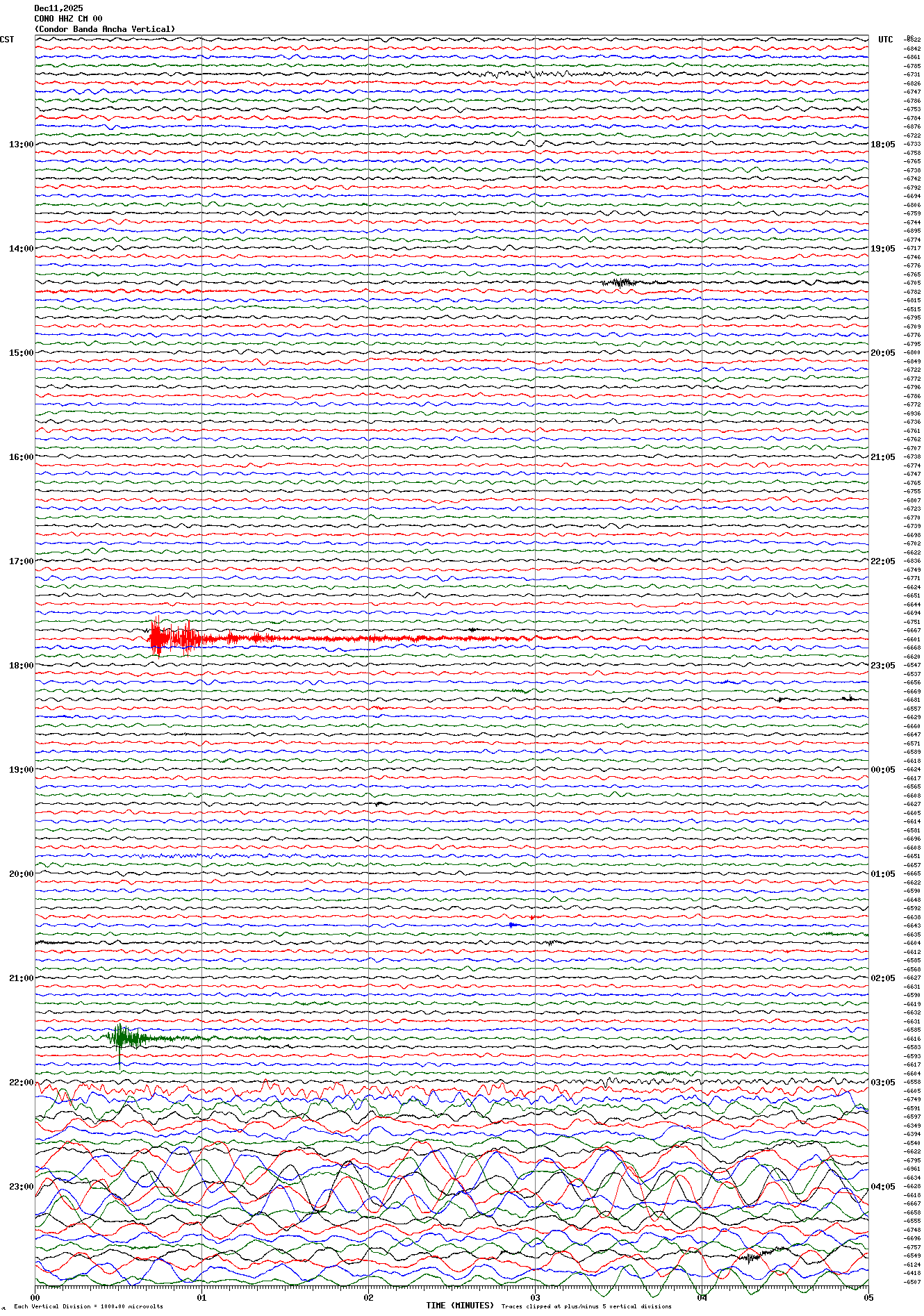Click the CONO HHZ CM 00 station label
Viewport: 924px width, 1316px height.
pyautogui.click(x=68, y=19)
